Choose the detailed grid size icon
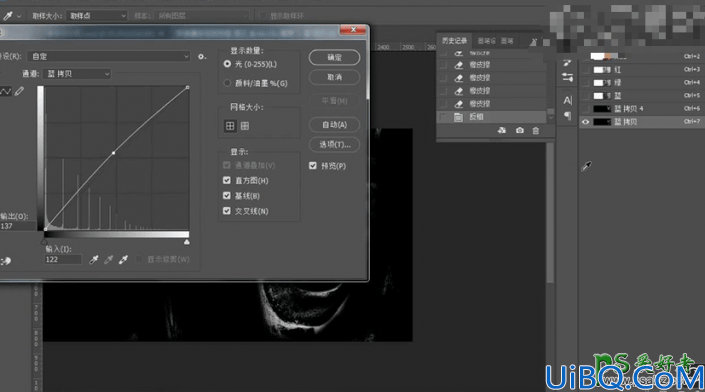Viewport: 705px width, 392px height. [x=245, y=126]
